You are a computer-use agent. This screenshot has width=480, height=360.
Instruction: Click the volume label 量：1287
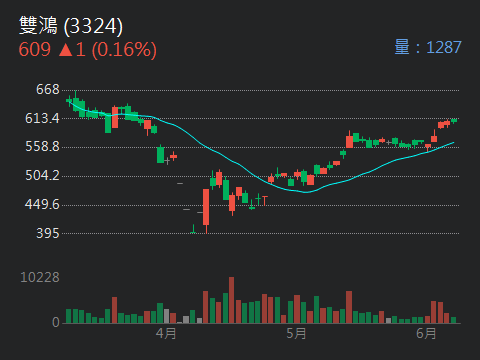[x=428, y=47]
